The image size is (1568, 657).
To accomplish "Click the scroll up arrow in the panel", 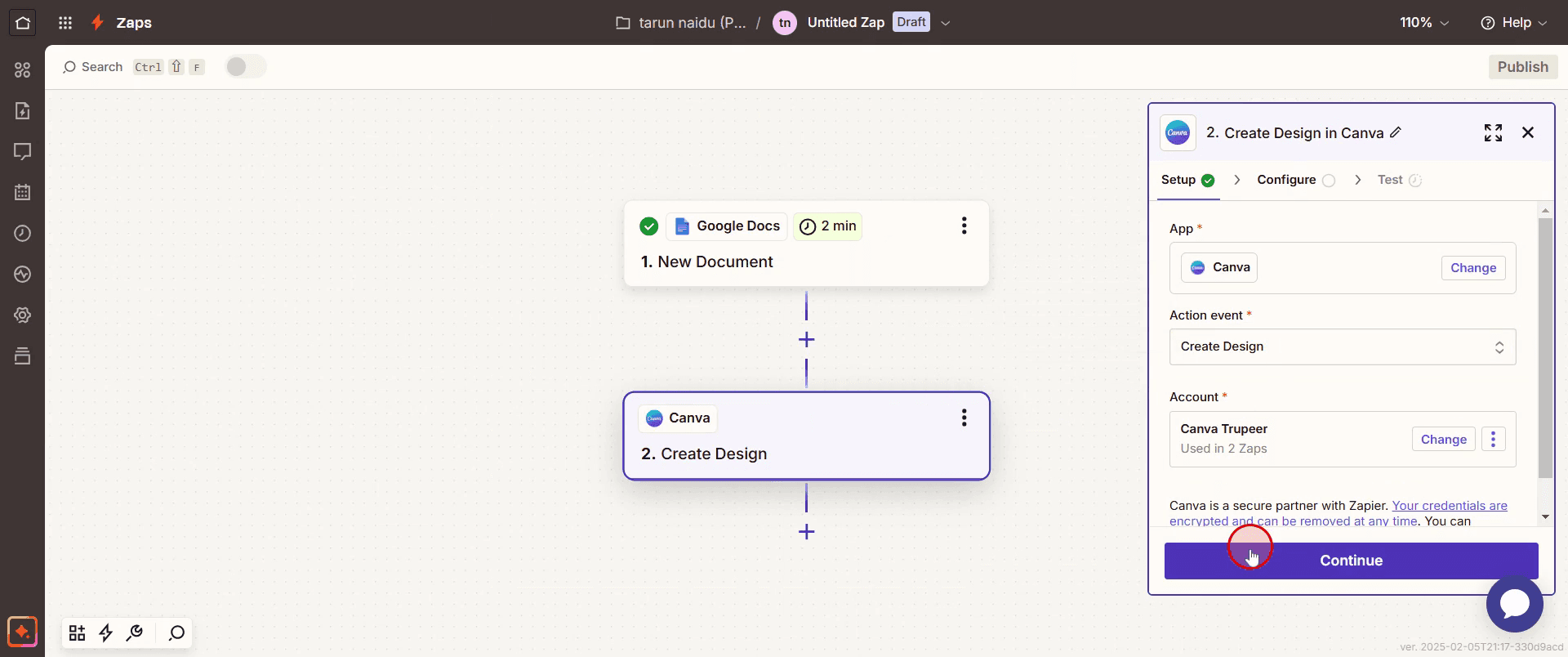I will (1544, 211).
